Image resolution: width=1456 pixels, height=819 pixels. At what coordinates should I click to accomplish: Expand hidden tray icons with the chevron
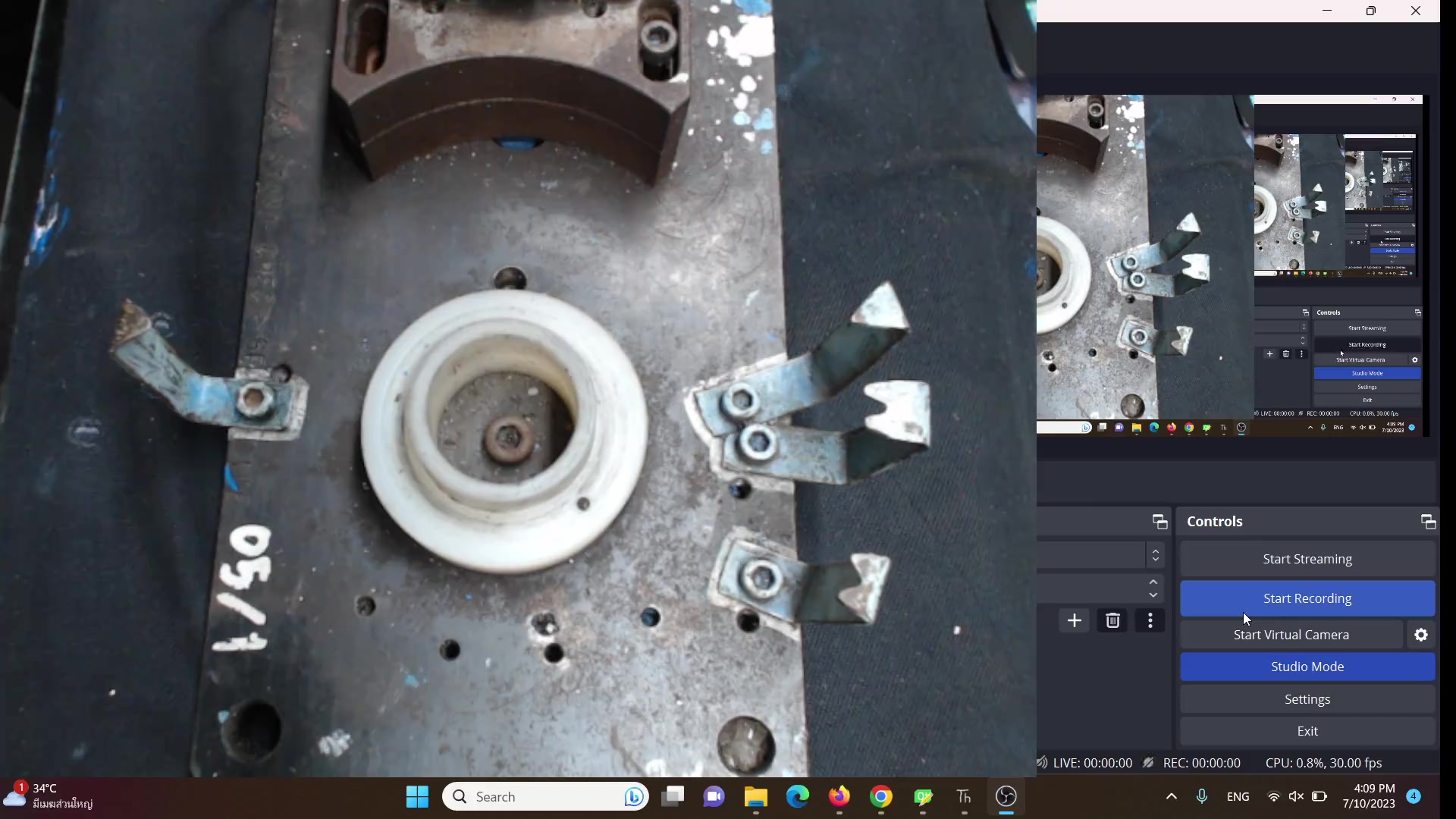tap(1171, 796)
